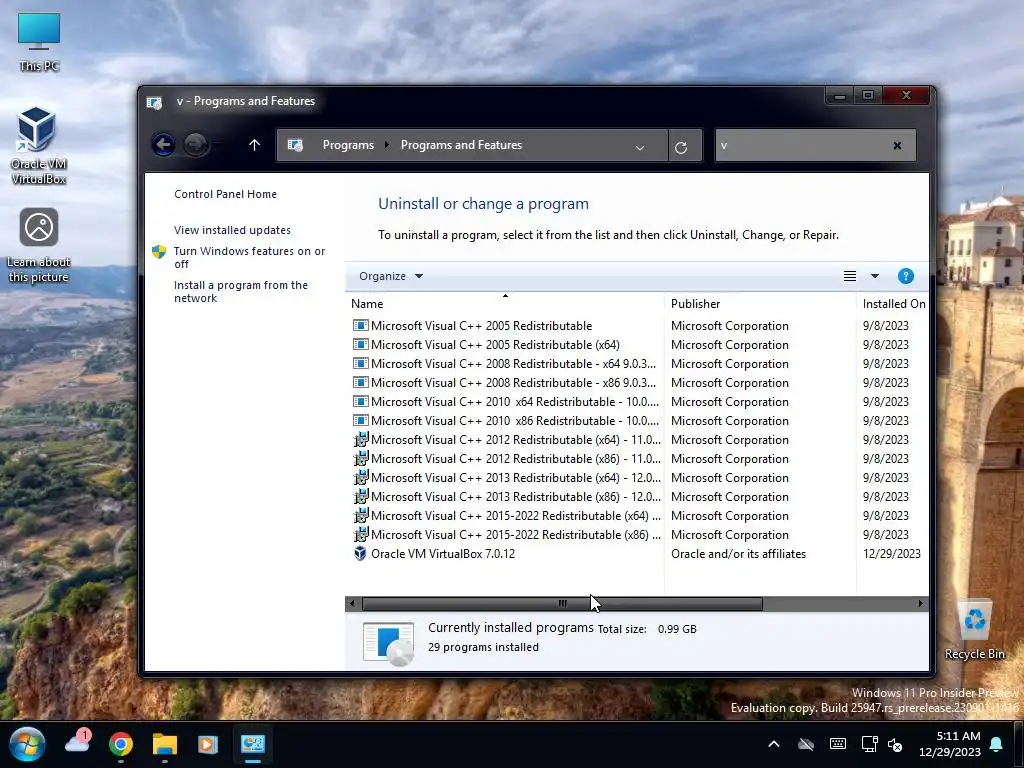Open Control Panel Home link
This screenshot has height=768, width=1024.
(225, 194)
